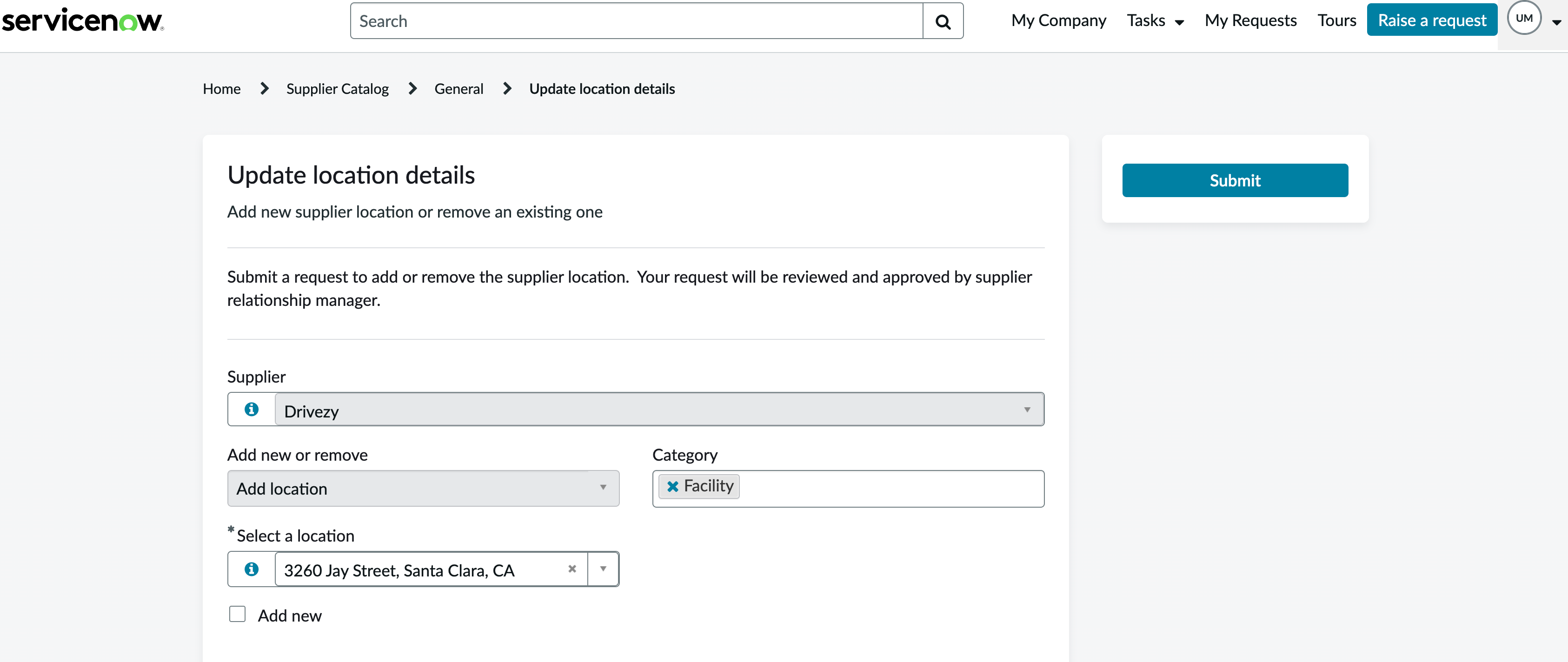The image size is (1568, 662).
Task: Focus the Search input field
Action: click(636, 21)
